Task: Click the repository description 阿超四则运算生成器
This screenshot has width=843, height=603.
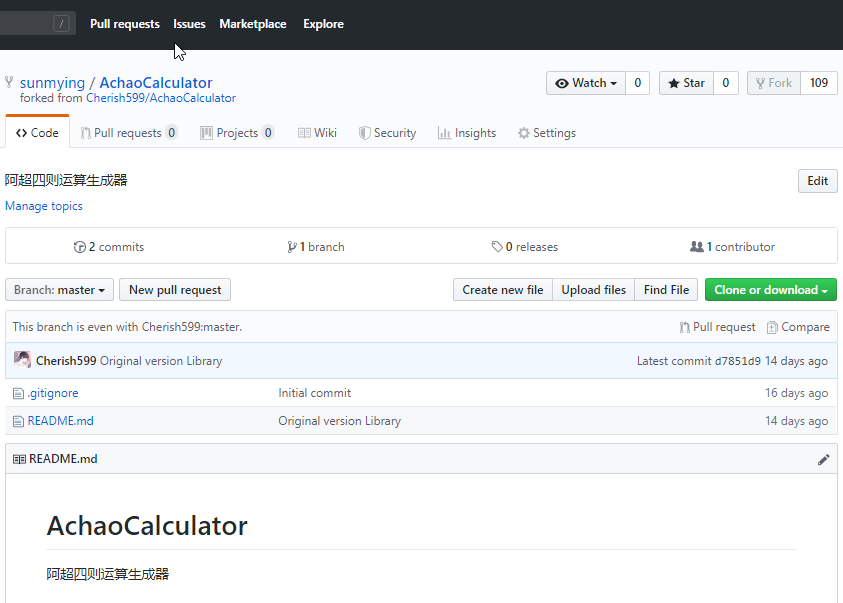Action: [x=66, y=180]
